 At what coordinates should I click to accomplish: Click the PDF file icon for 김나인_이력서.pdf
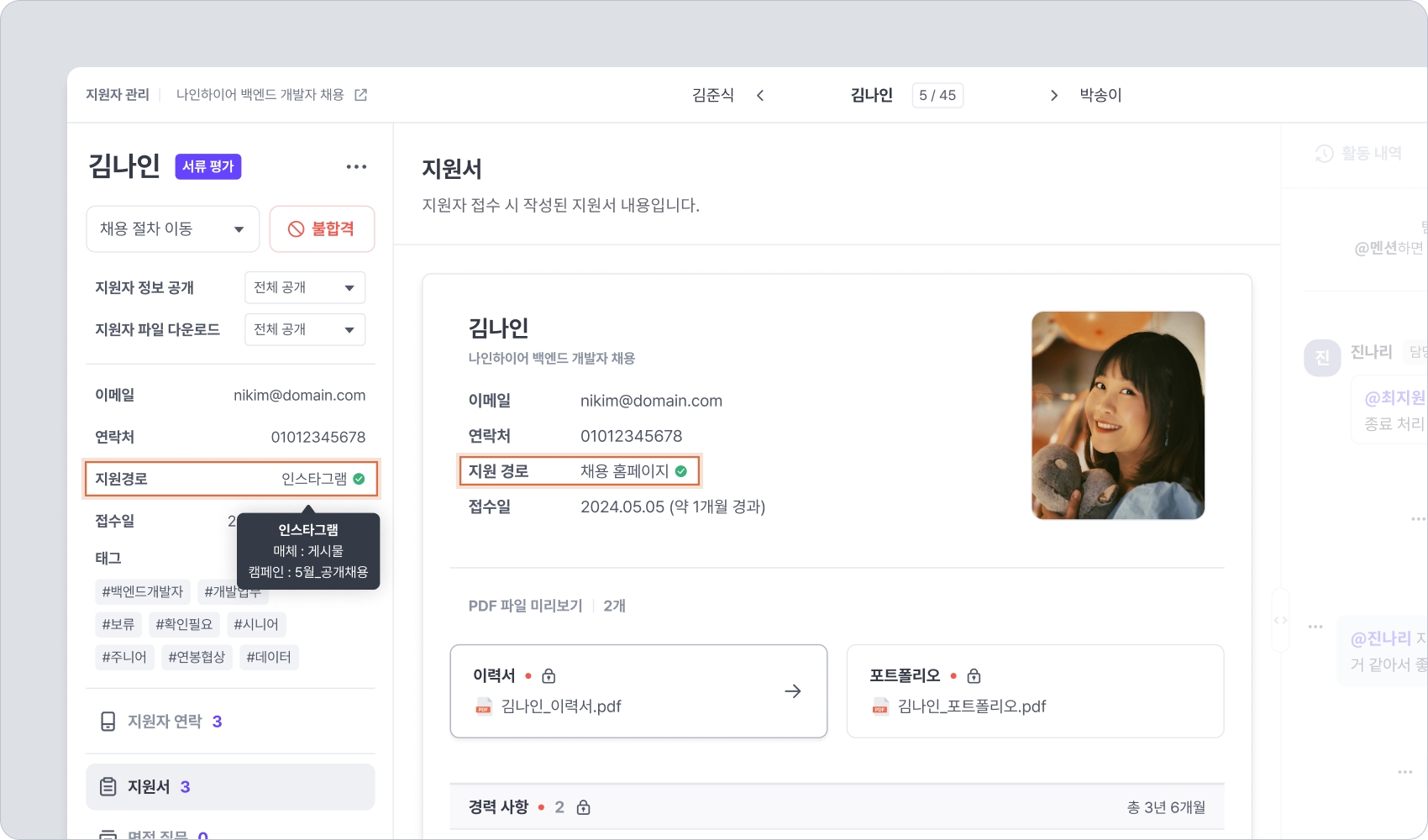[484, 706]
